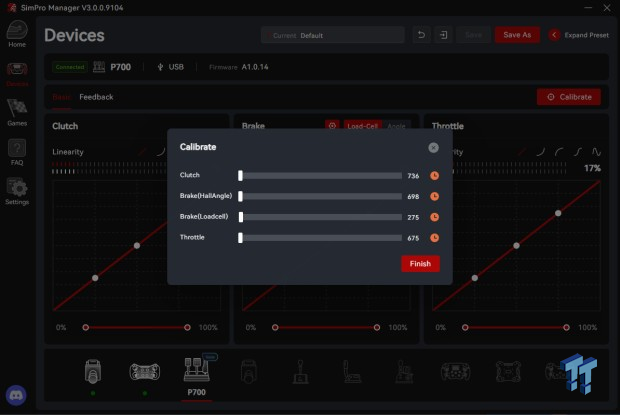620x415 pixels.
Task: Choose the Throttle convex curve icon
Action: click(x=559, y=152)
